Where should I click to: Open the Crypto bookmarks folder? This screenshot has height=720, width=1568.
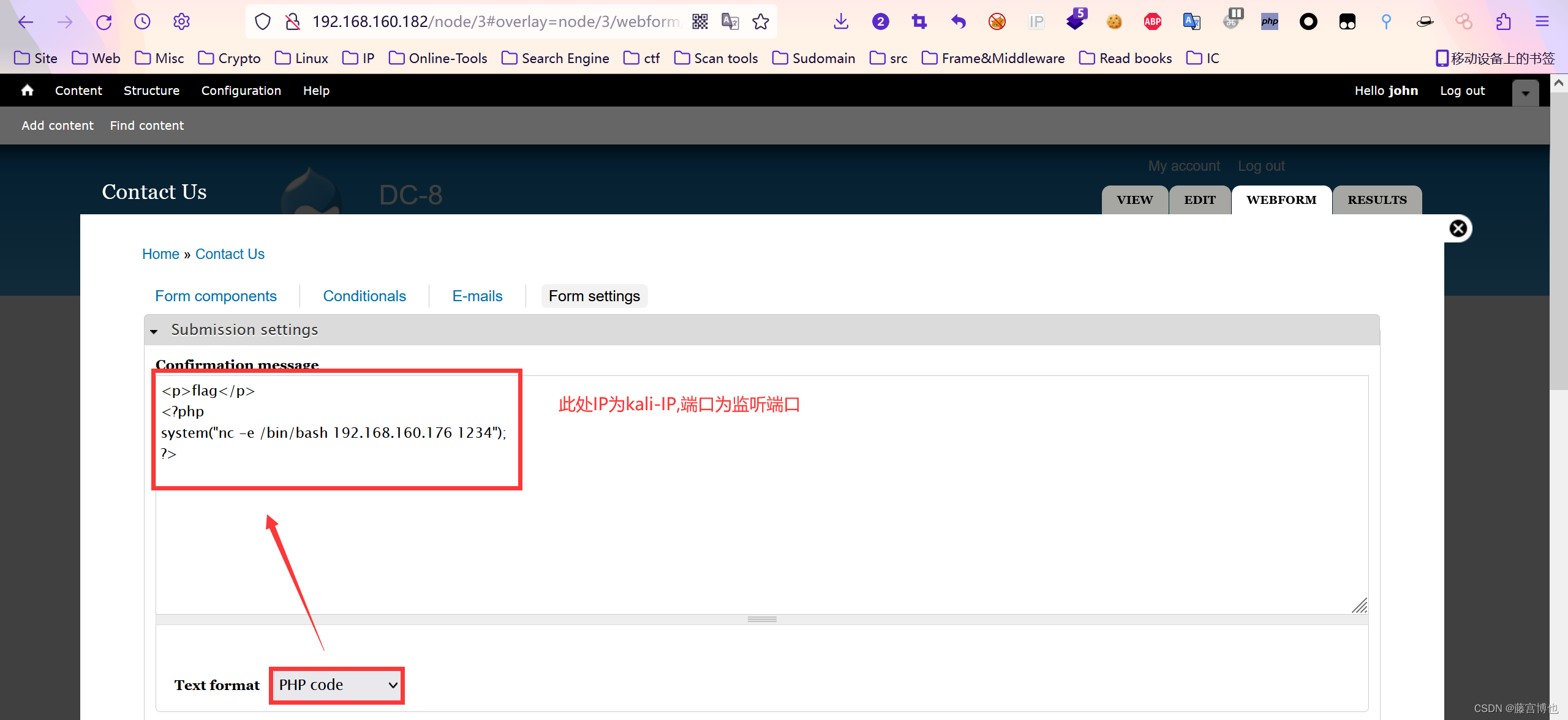point(230,58)
